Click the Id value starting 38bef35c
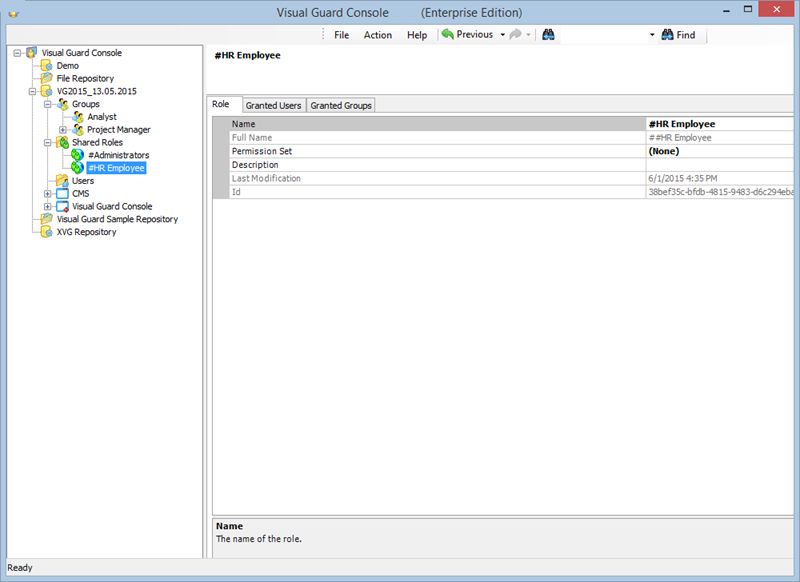800x582 pixels. click(x=719, y=192)
